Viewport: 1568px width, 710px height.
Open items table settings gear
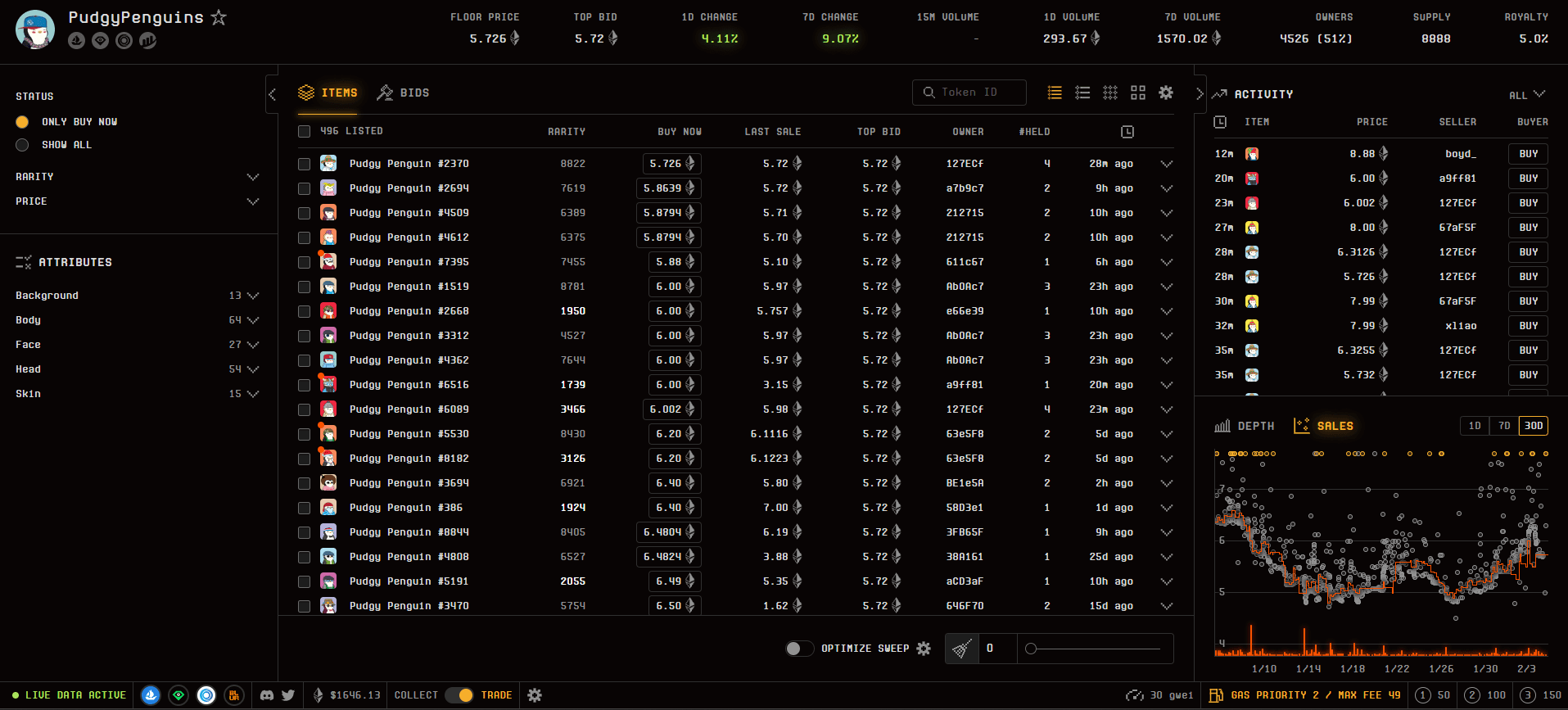(x=1166, y=93)
